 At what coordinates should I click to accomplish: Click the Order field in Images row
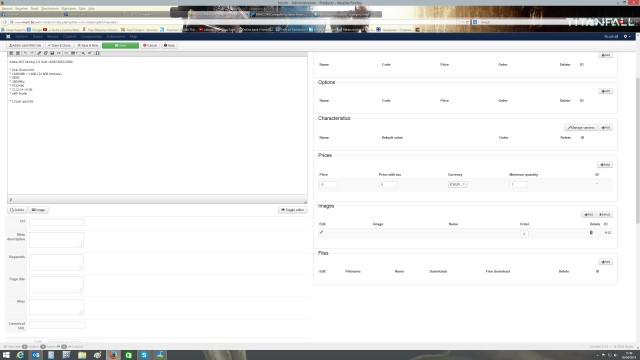coord(524,234)
